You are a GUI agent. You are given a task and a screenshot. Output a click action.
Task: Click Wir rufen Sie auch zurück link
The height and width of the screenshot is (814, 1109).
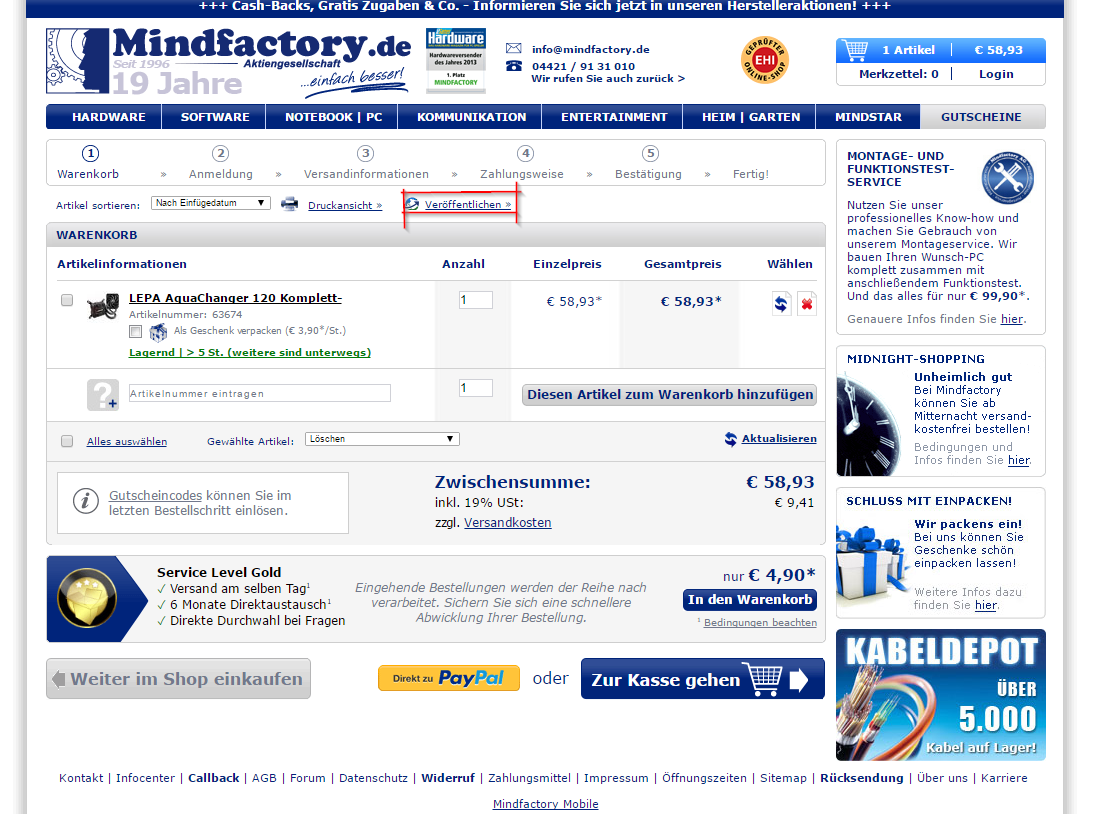click(x=608, y=79)
